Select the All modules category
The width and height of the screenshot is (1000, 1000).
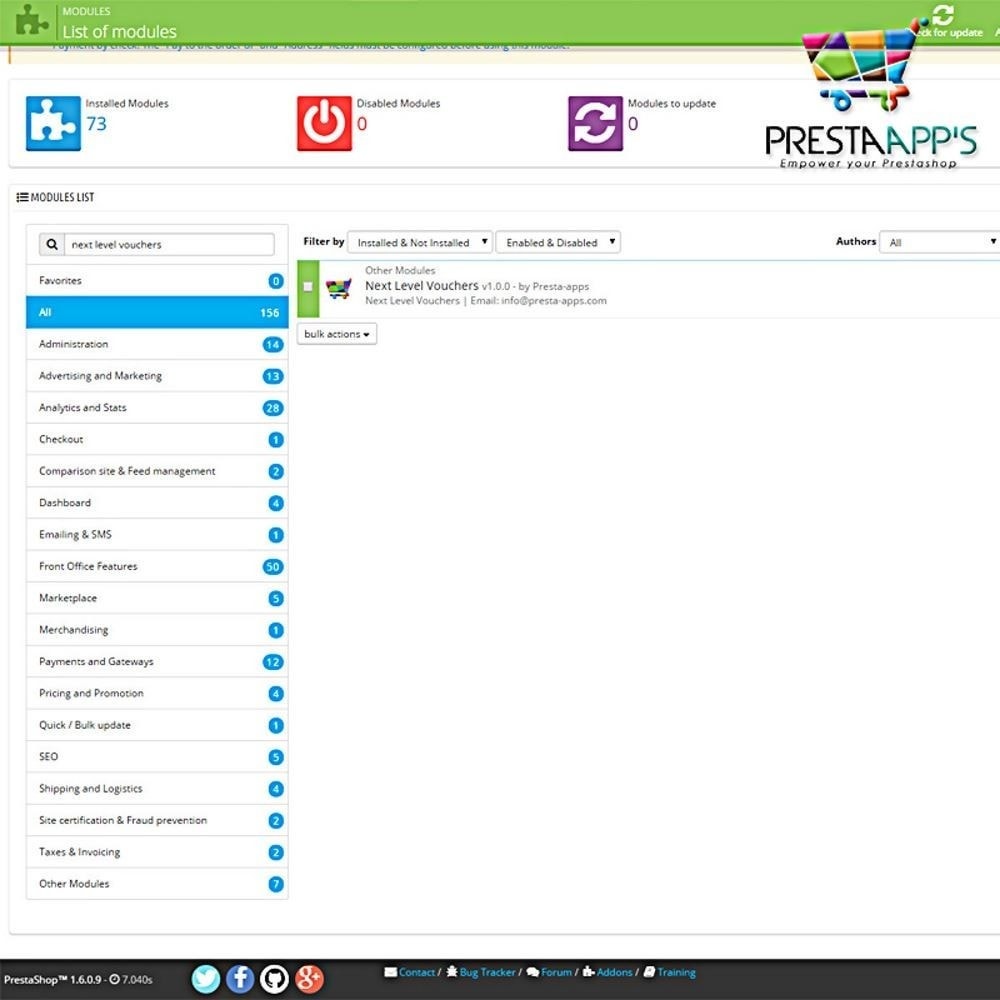point(157,312)
